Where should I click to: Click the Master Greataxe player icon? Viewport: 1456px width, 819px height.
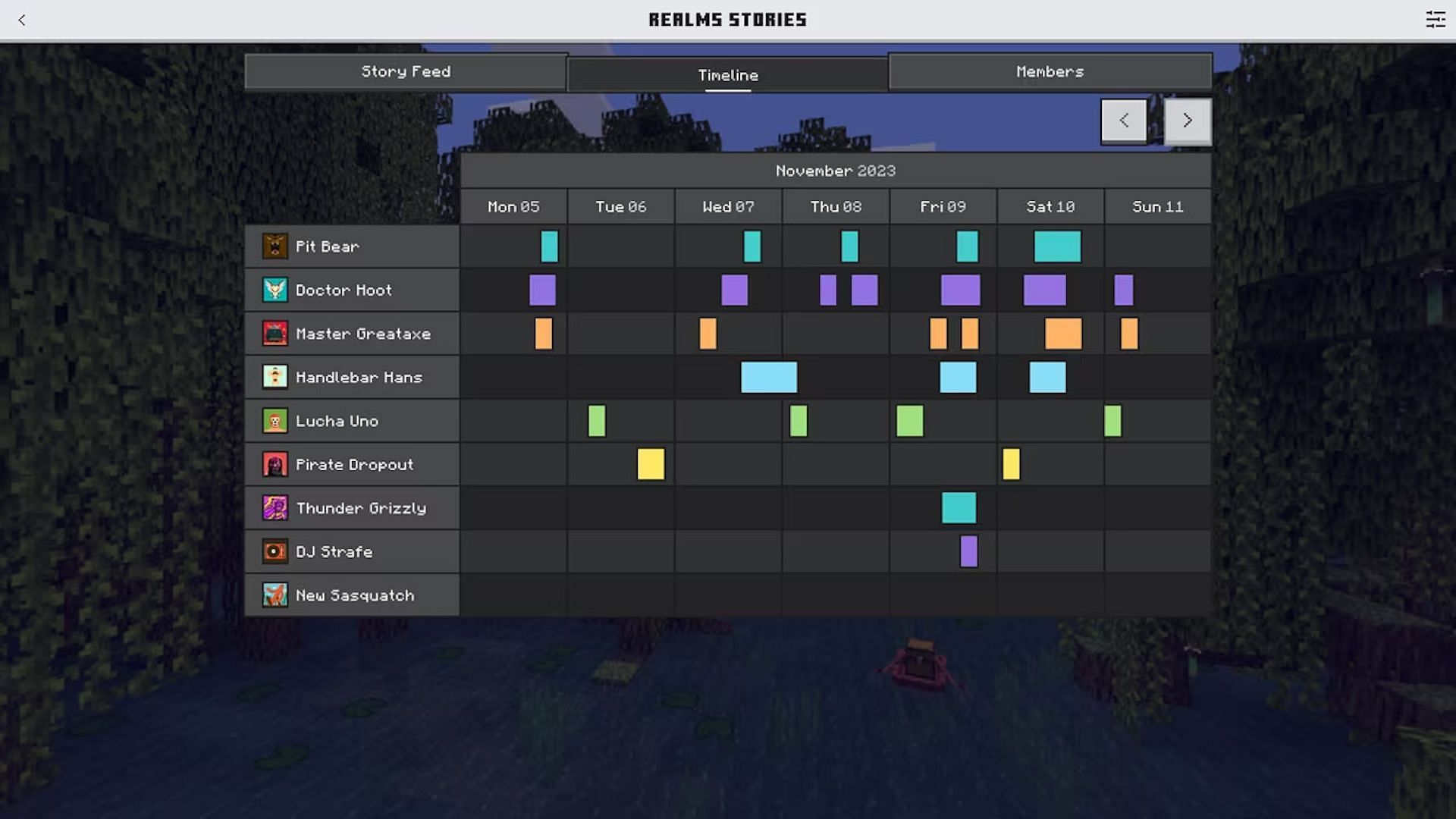point(275,333)
